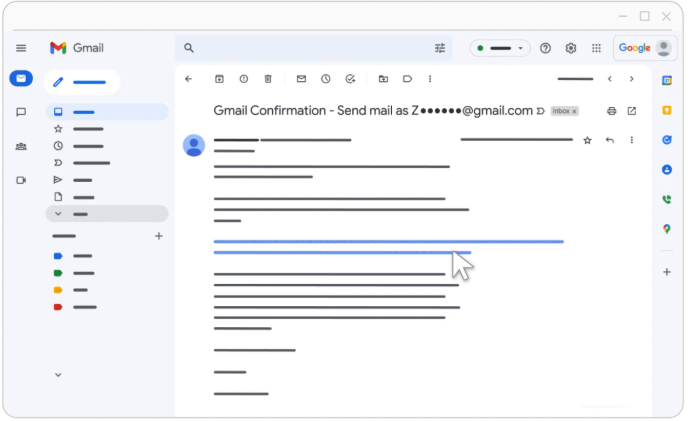Open the active status dropdown

tap(500, 48)
